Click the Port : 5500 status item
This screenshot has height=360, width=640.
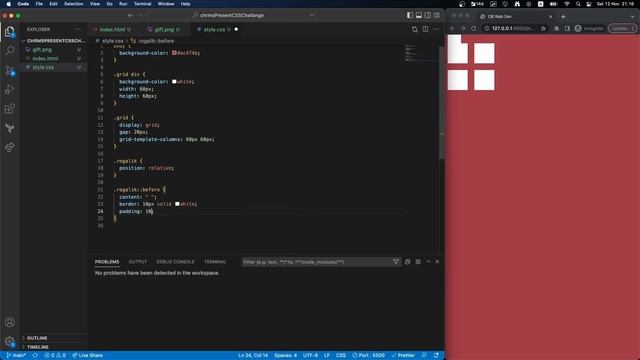(368, 356)
